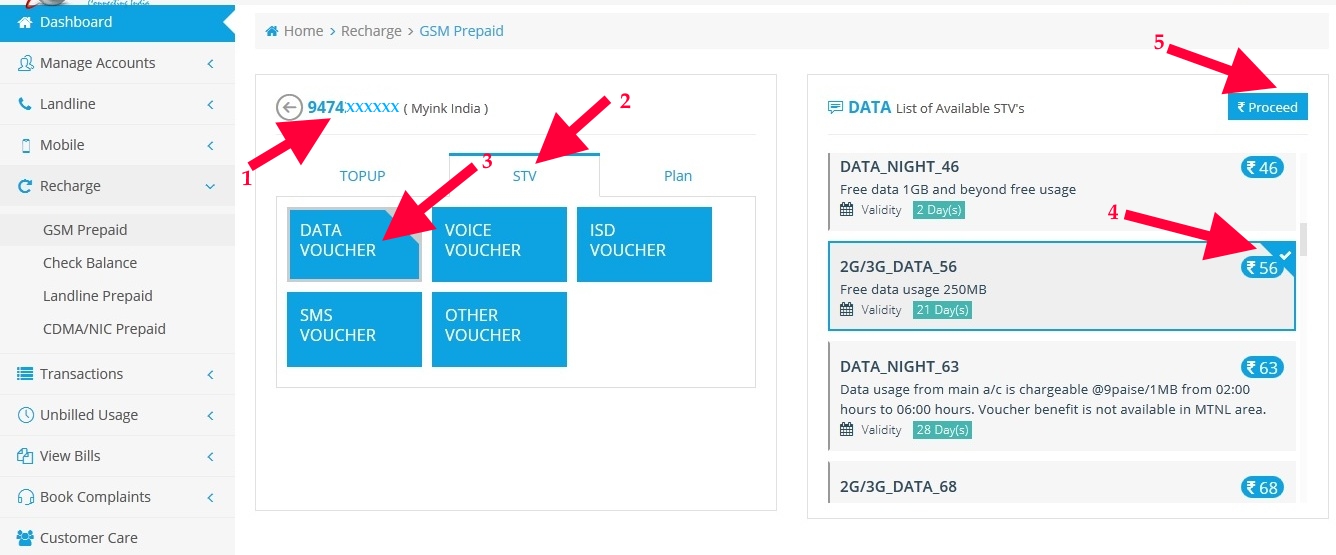The width and height of the screenshot is (1336, 555).
Task: Click the ₹46 price badge
Action: tap(1263, 168)
